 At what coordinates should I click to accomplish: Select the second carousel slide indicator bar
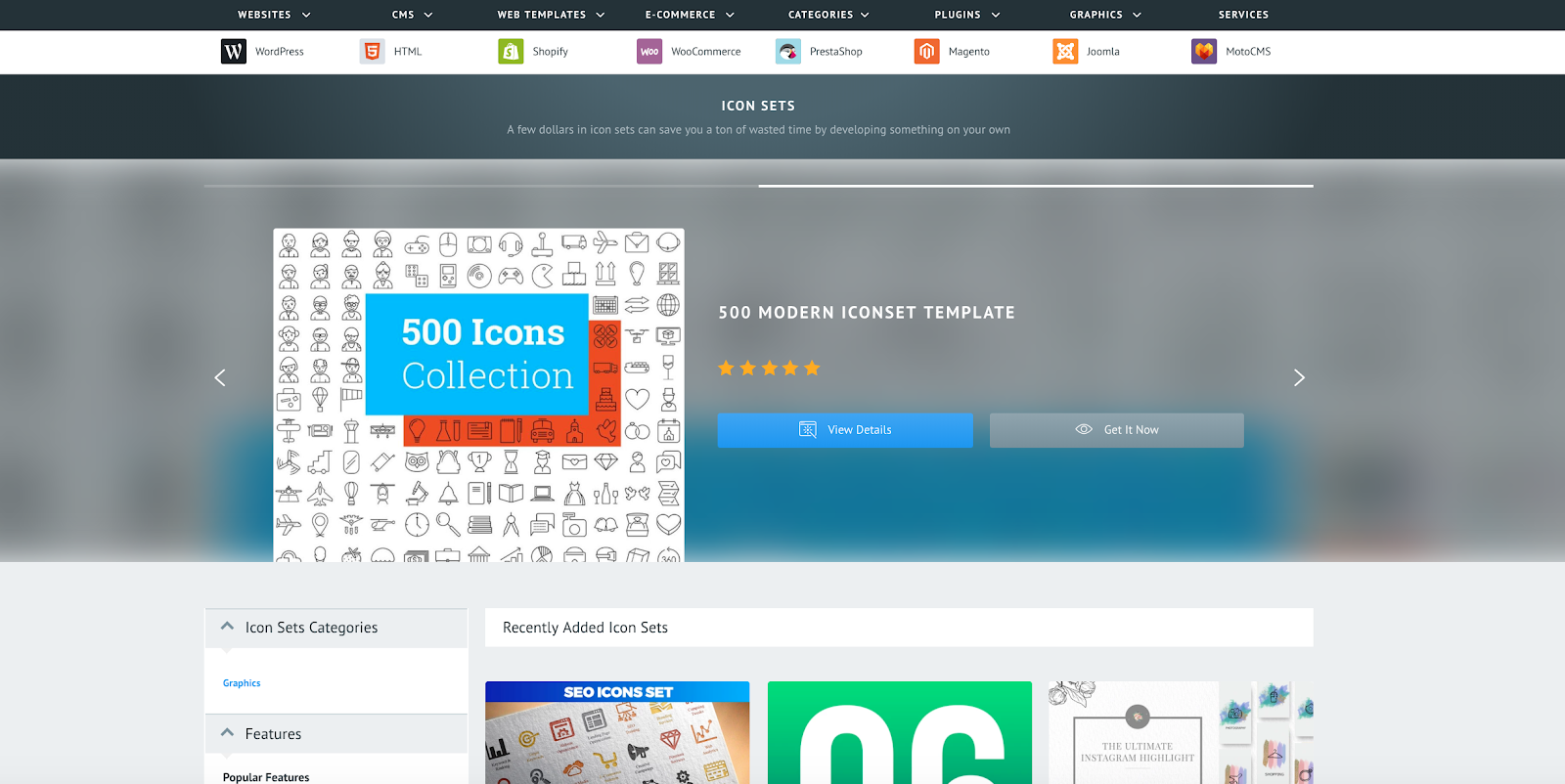coord(1036,186)
